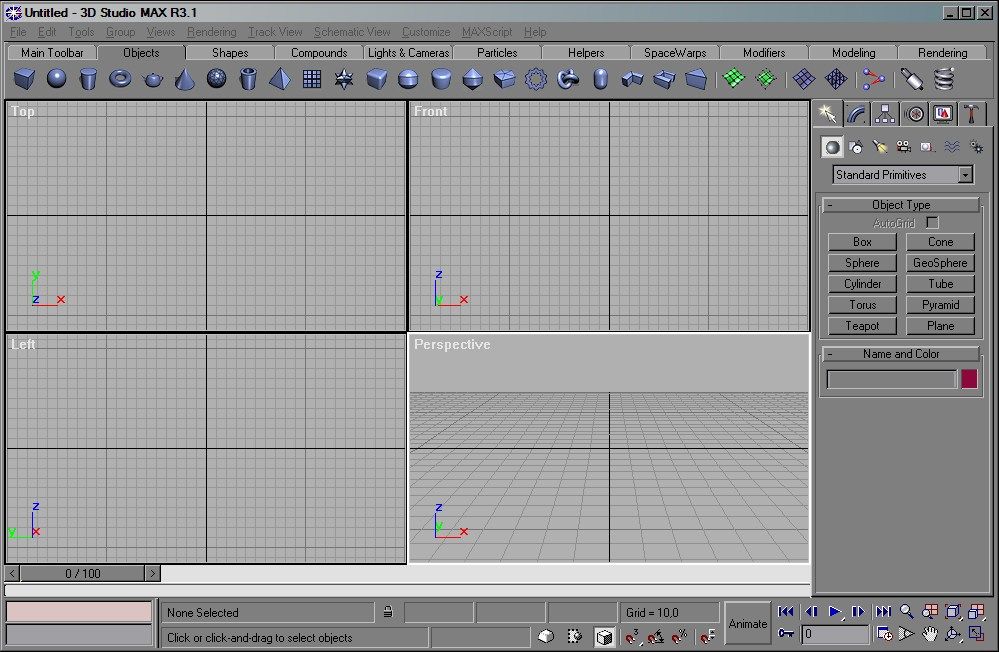The image size is (999, 652).
Task: Open the Rendering menu
Action: pyautogui.click(x=211, y=32)
